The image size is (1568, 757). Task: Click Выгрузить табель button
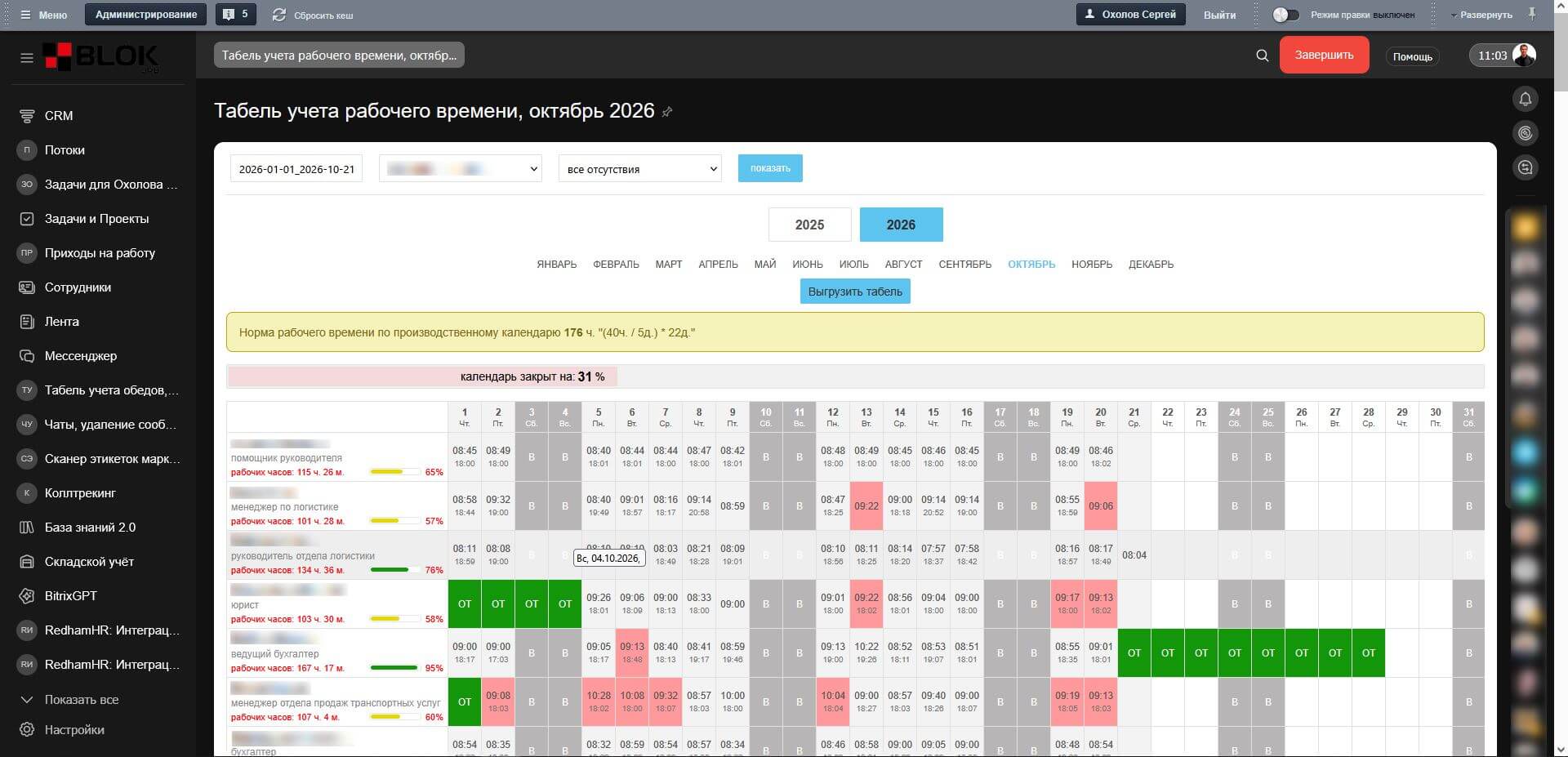click(855, 292)
